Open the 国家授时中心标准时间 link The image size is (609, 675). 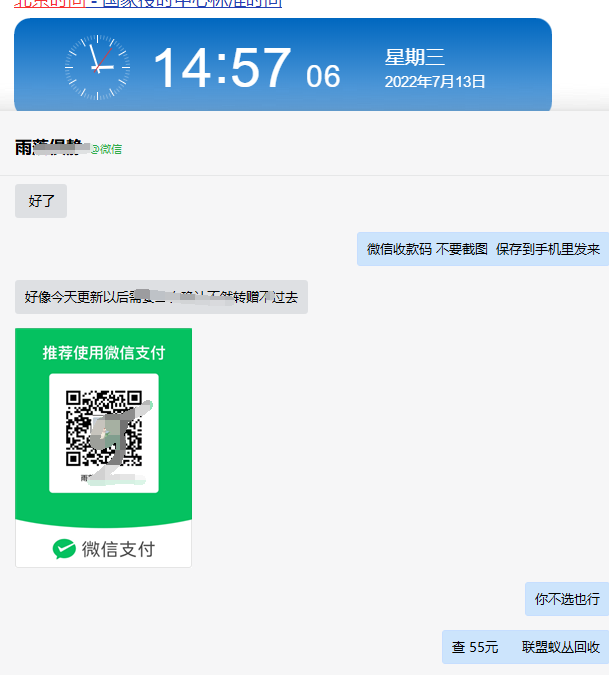pyautogui.click(x=199, y=3)
